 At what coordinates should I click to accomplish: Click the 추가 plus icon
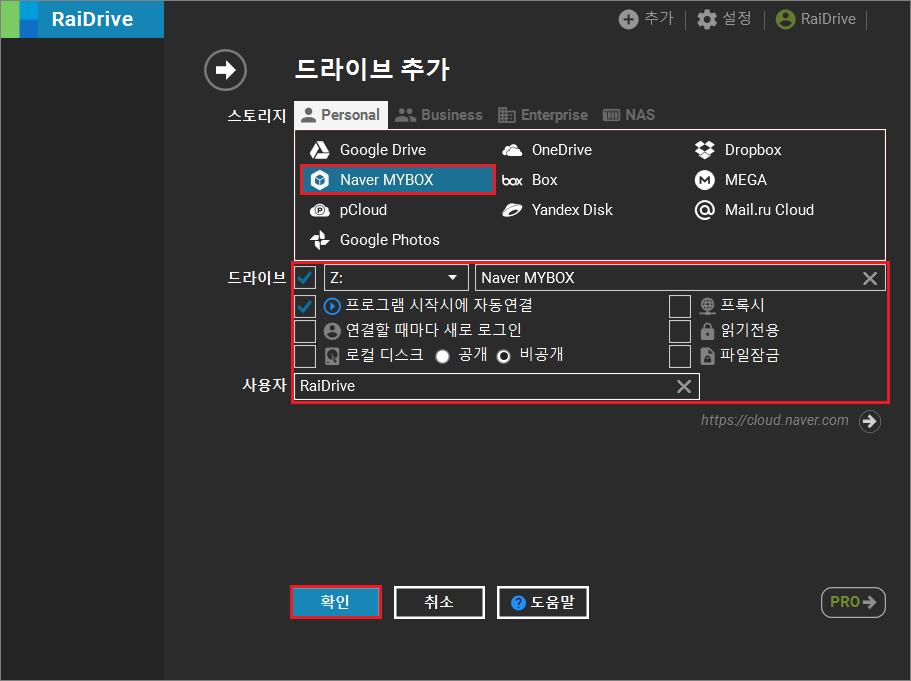[628, 19]
